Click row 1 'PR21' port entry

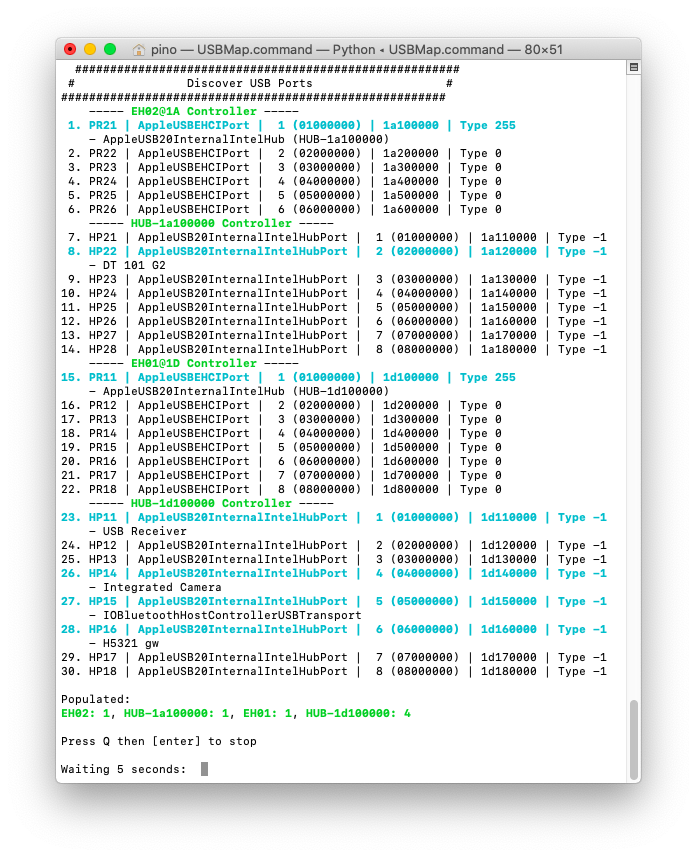[291, 125]
